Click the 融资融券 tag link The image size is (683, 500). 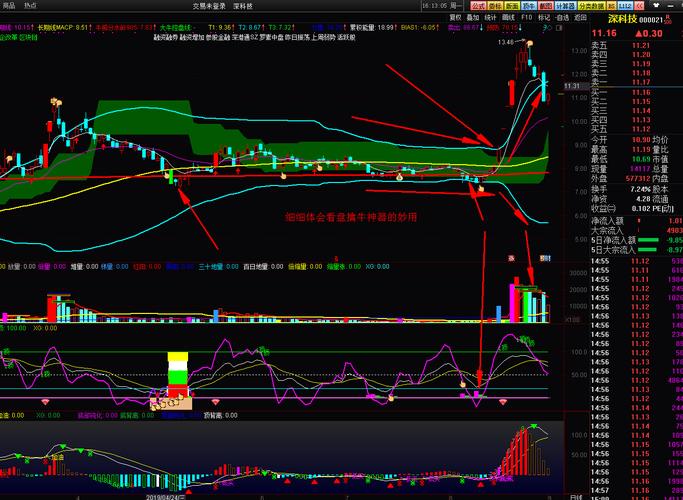(x=163, y=37)
